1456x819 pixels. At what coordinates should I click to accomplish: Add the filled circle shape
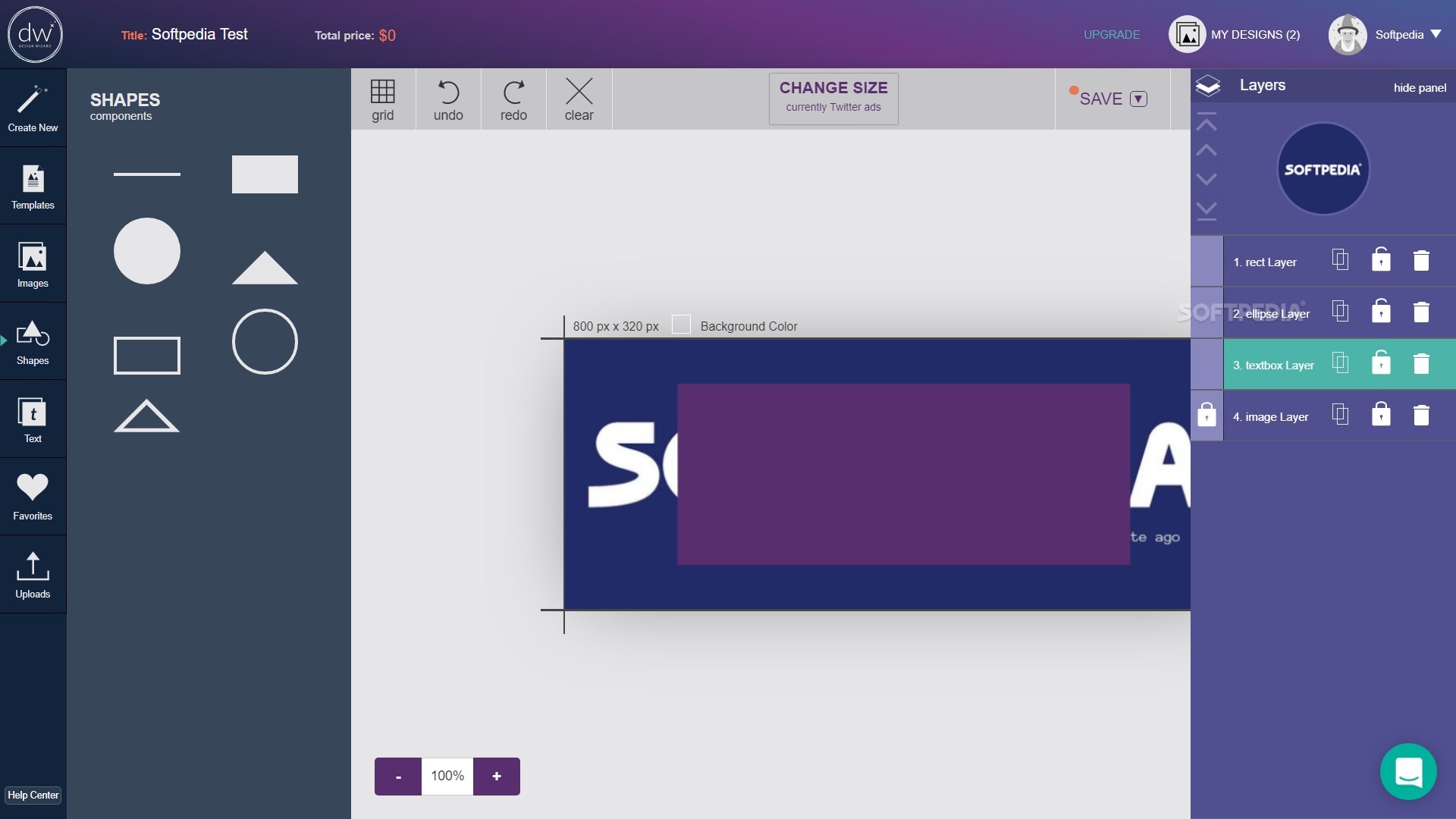(147, 251)
